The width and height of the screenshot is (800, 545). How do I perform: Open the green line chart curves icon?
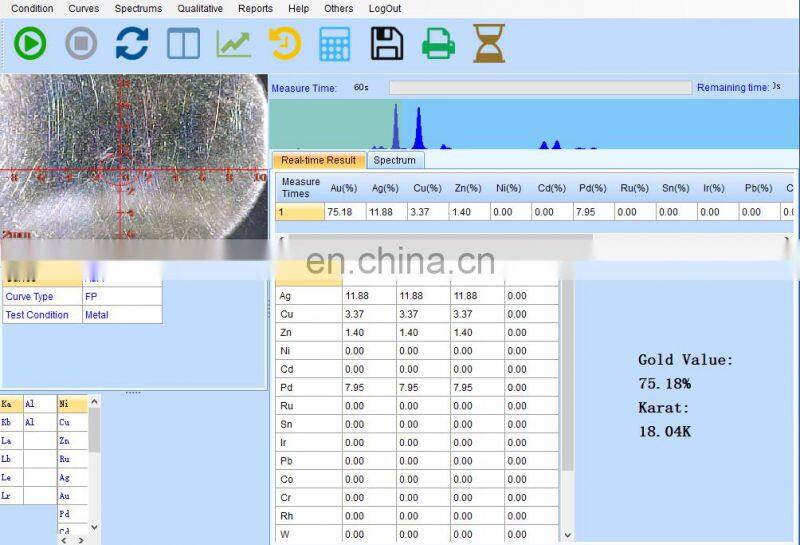pos(234,44)
